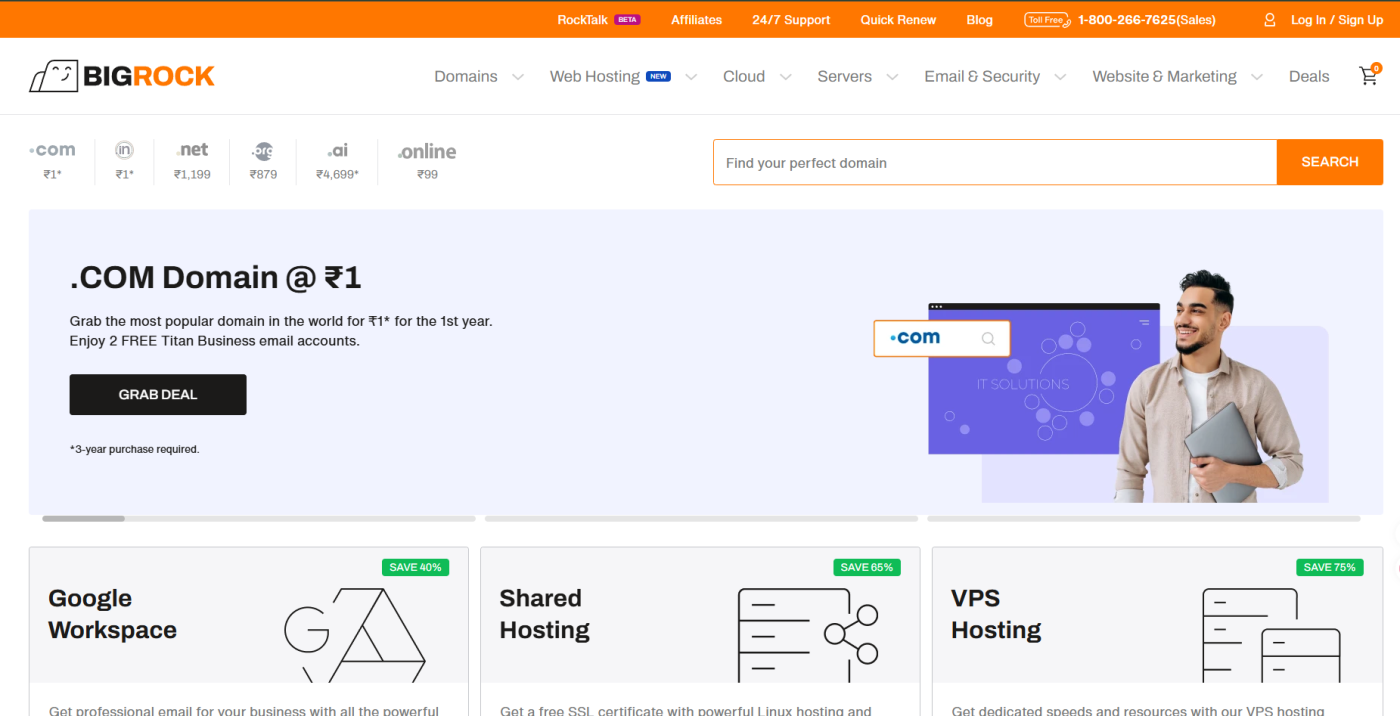The image size is (1400, 716).
Task: Click the SAVE 75% badge
Action: point(1329,567)
